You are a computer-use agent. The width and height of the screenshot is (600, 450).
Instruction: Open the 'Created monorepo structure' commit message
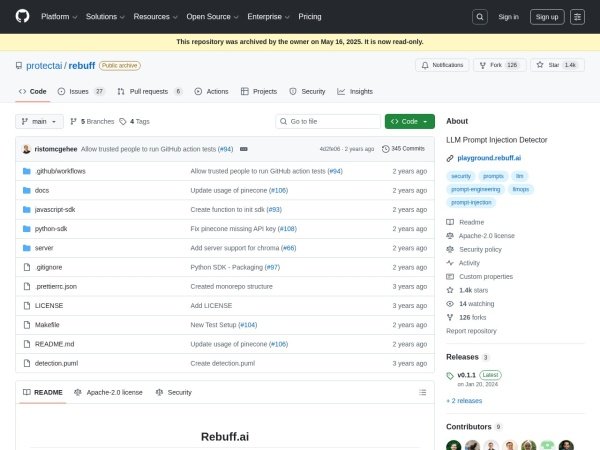[x=232, y=287]
